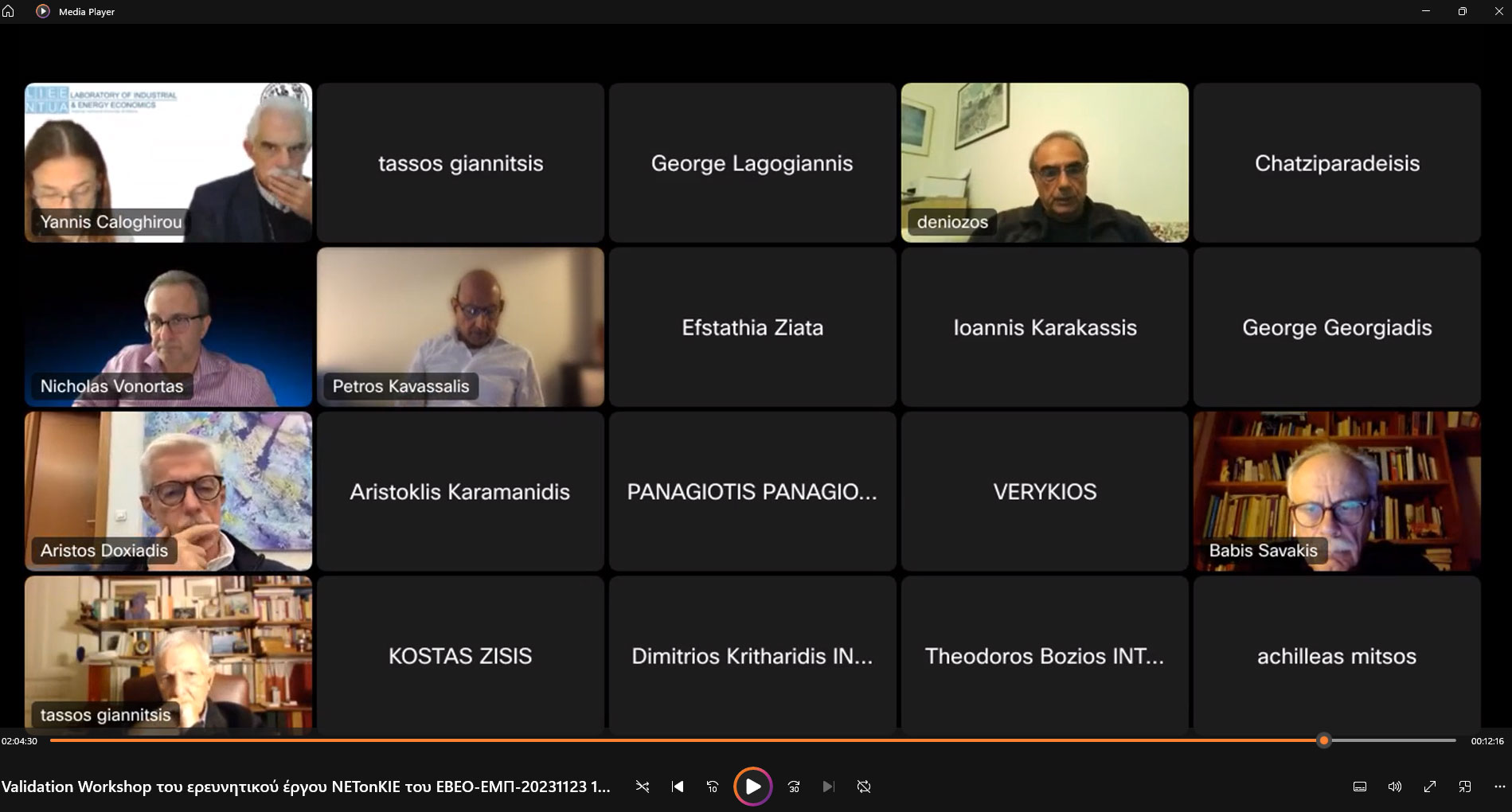Select the Babis Savakis video tile

[1337, 491]
